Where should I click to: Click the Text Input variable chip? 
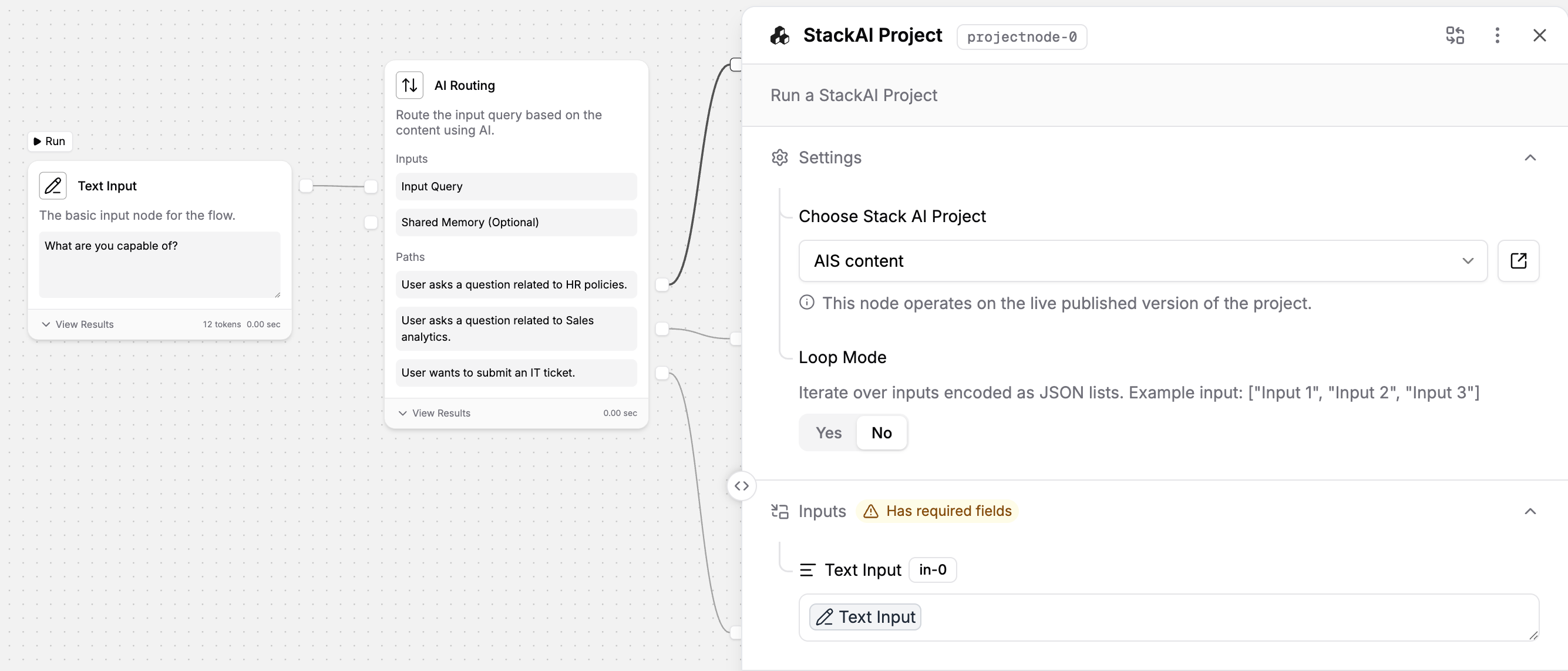pos(864,618)
